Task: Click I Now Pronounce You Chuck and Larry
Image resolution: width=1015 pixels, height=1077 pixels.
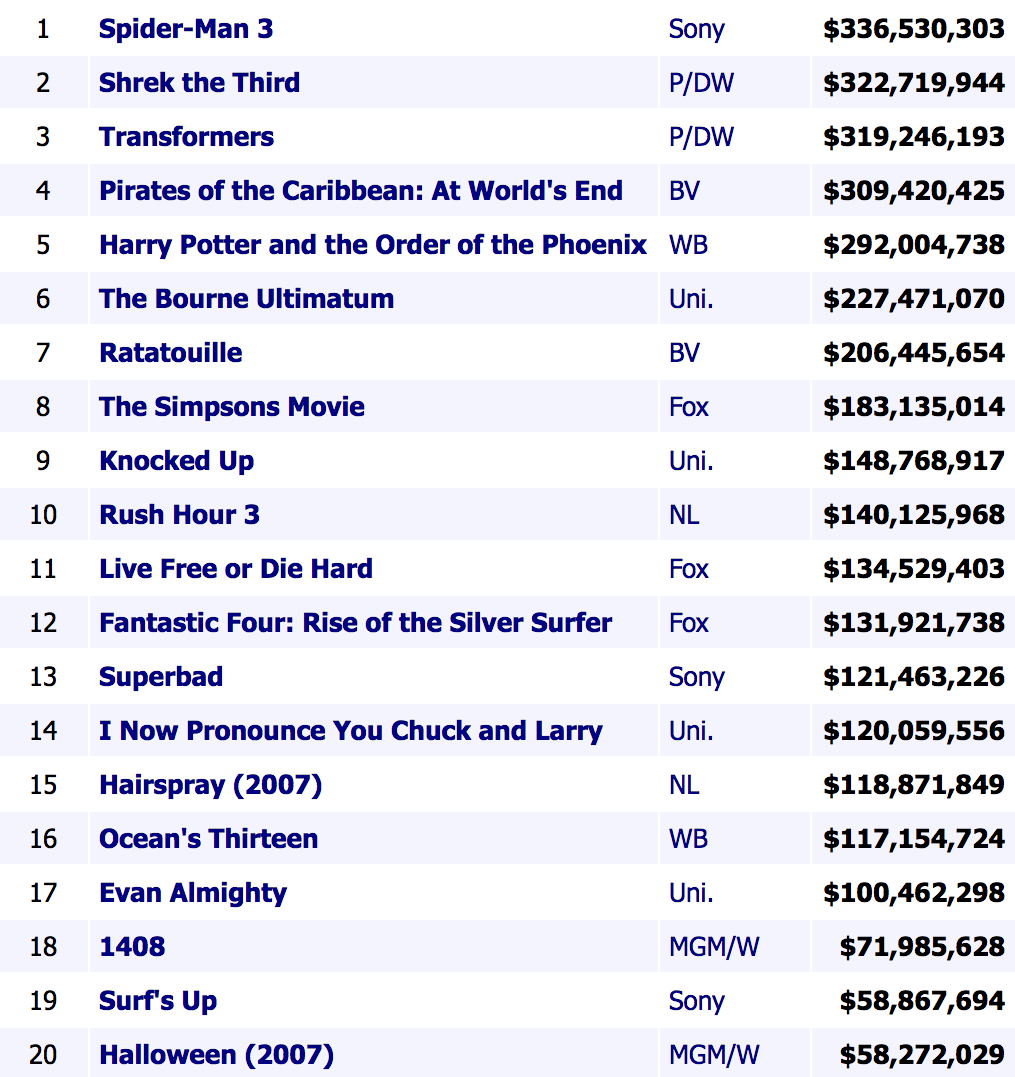Action: [x=350, y=731]
